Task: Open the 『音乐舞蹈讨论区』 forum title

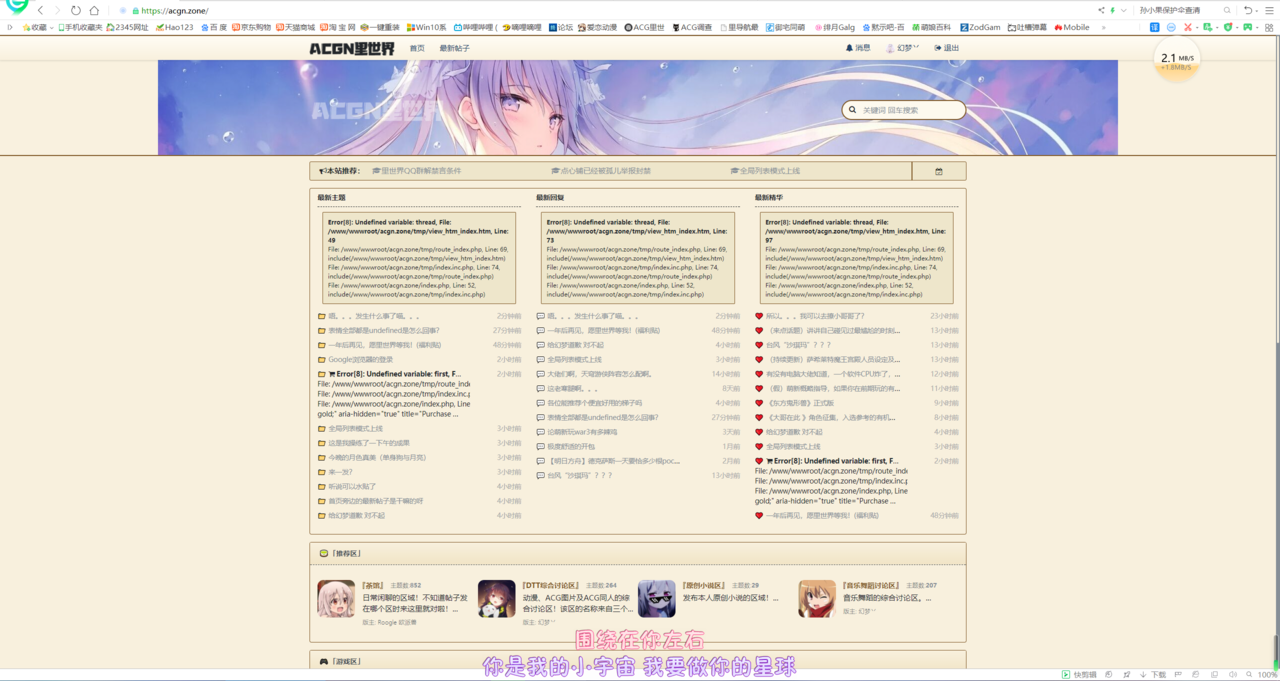Action: tap(873, 585)
